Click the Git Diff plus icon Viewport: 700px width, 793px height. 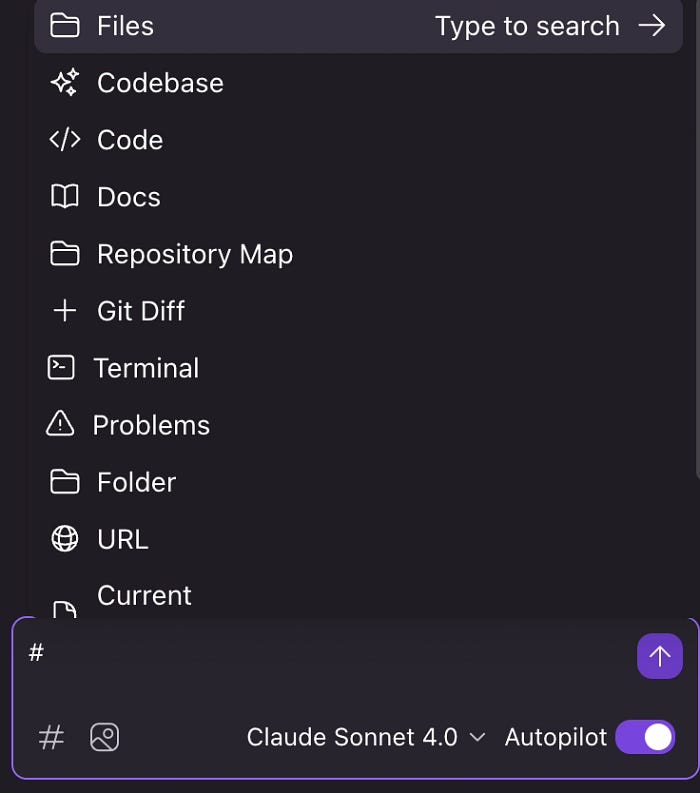pyautogui.click(x=65, y=311)
